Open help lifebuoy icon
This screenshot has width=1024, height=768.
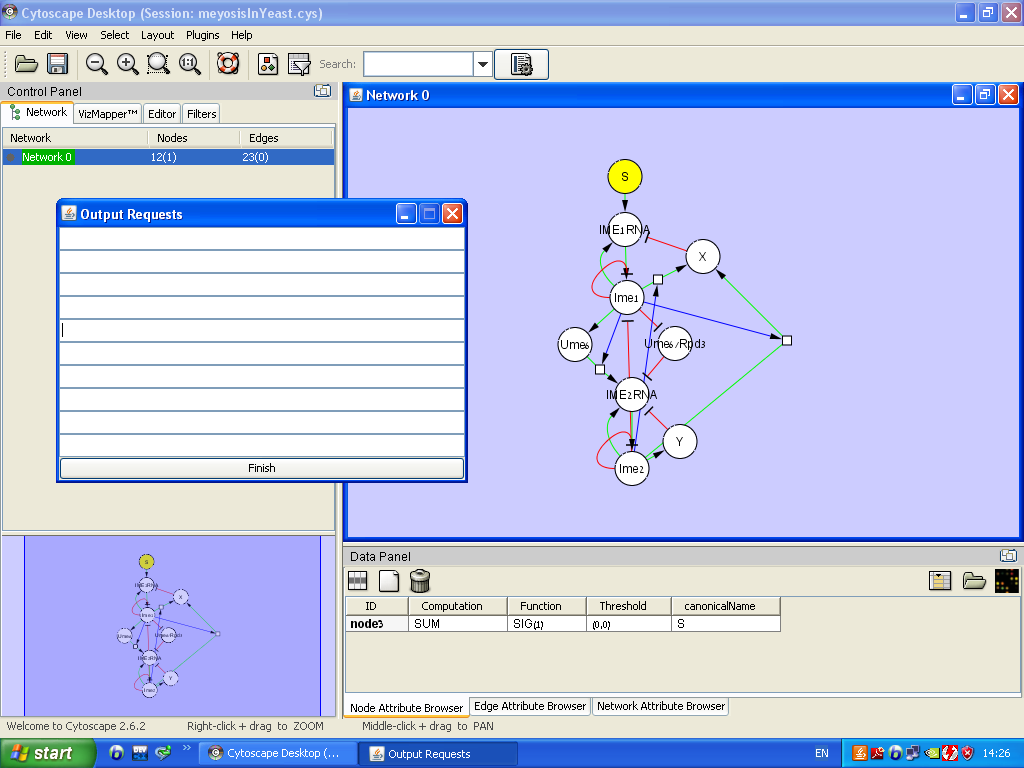228,64
